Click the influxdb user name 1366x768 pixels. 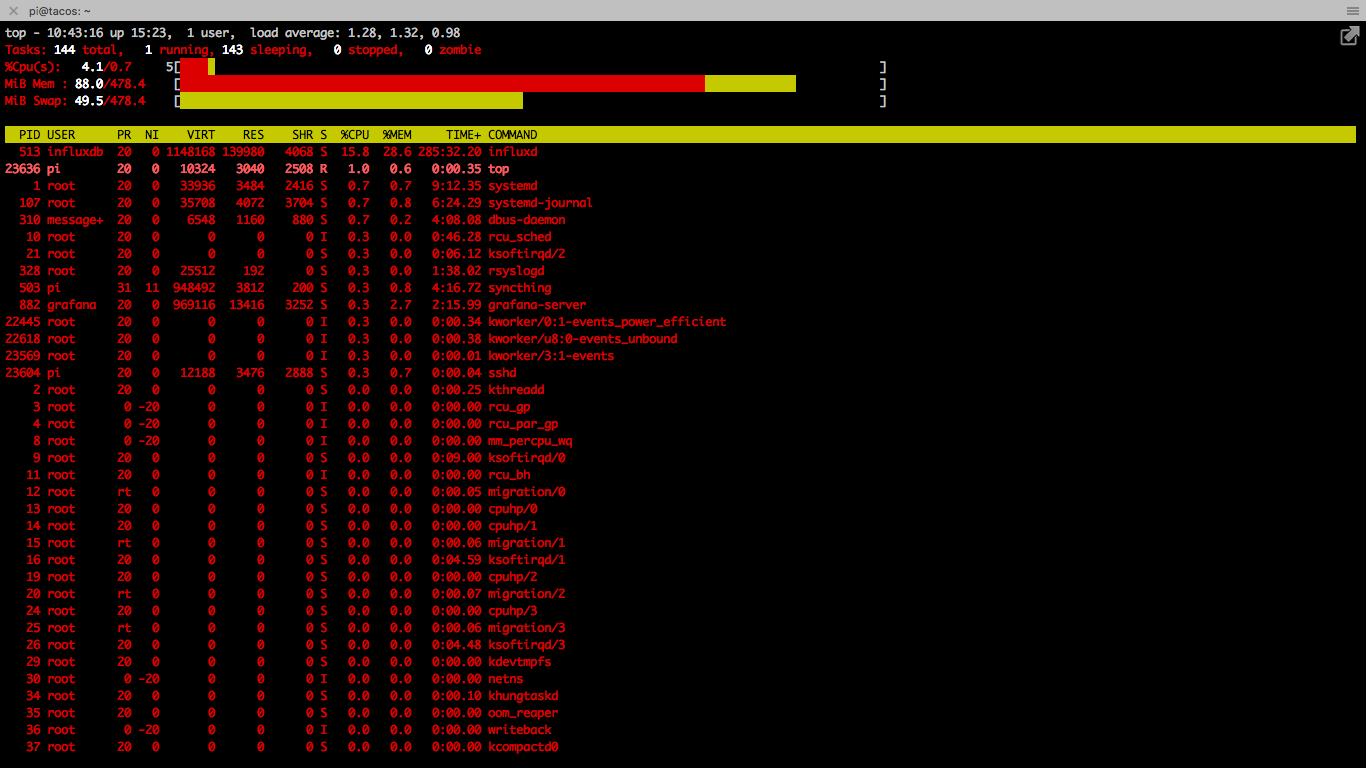75,152
